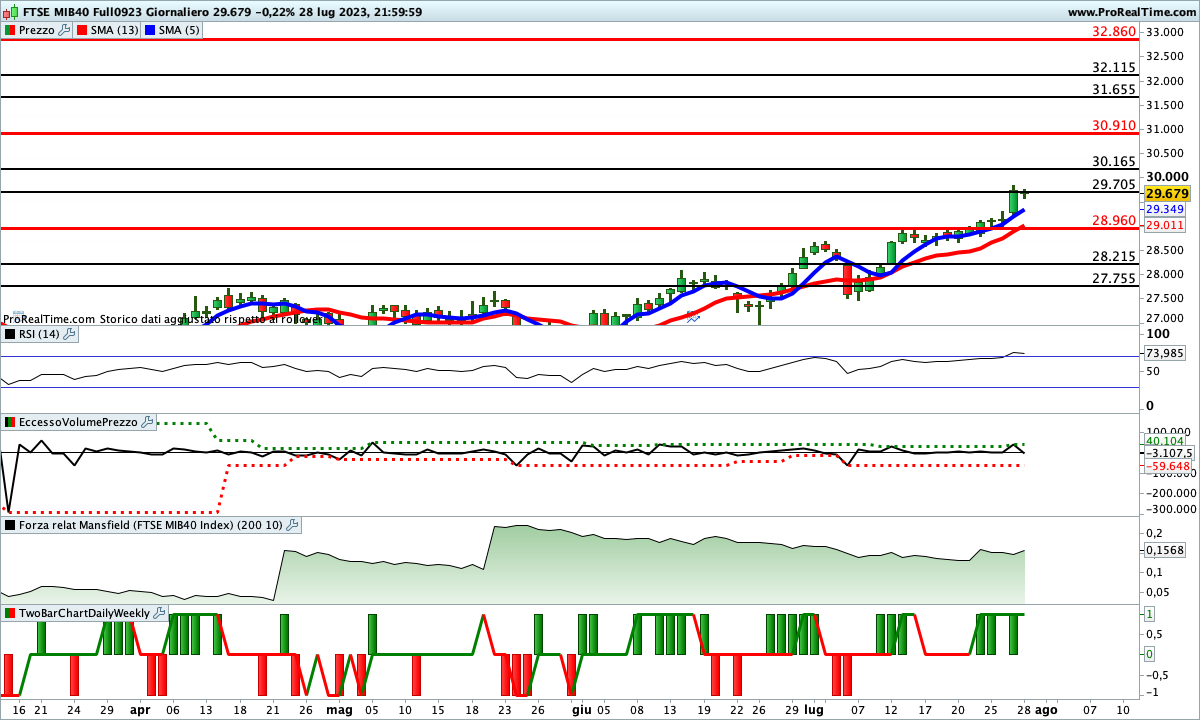Click the 31.655 level label
Image resolution: width=1200 pixels, height=720 pixels.
click(x=1115, y=89)
